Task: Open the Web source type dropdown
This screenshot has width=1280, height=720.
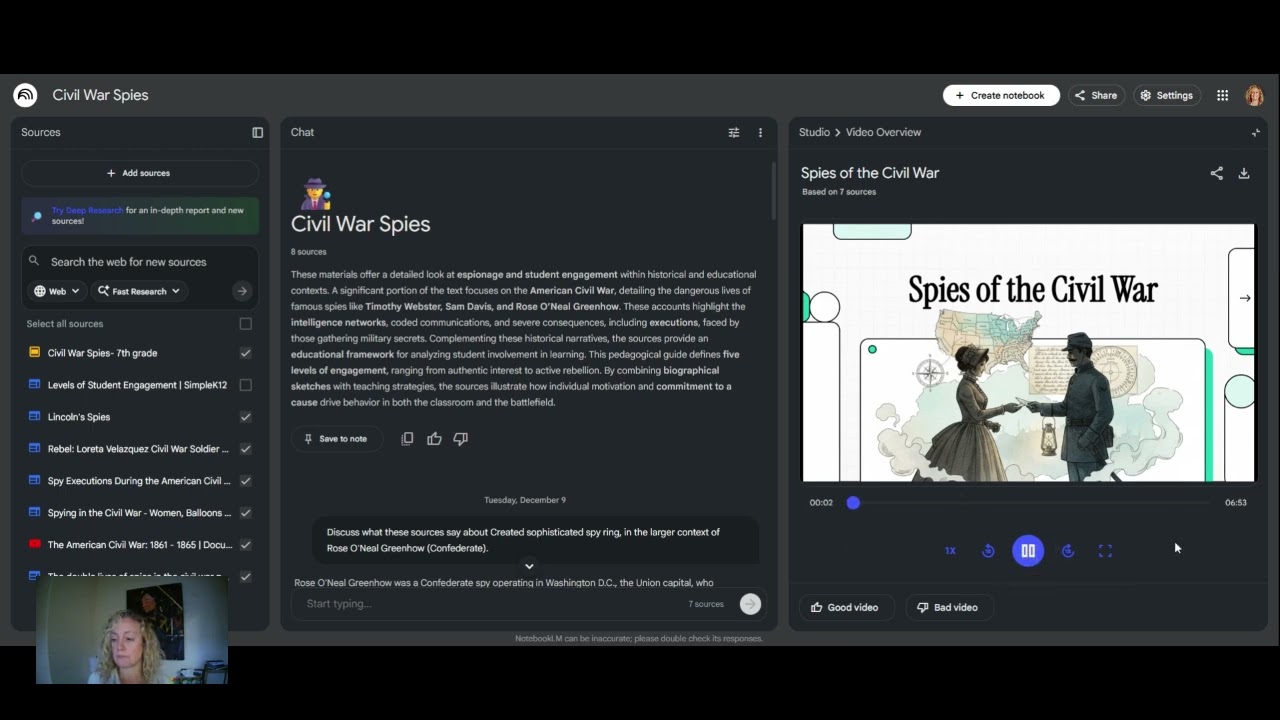Action: (x=57, y=291)
